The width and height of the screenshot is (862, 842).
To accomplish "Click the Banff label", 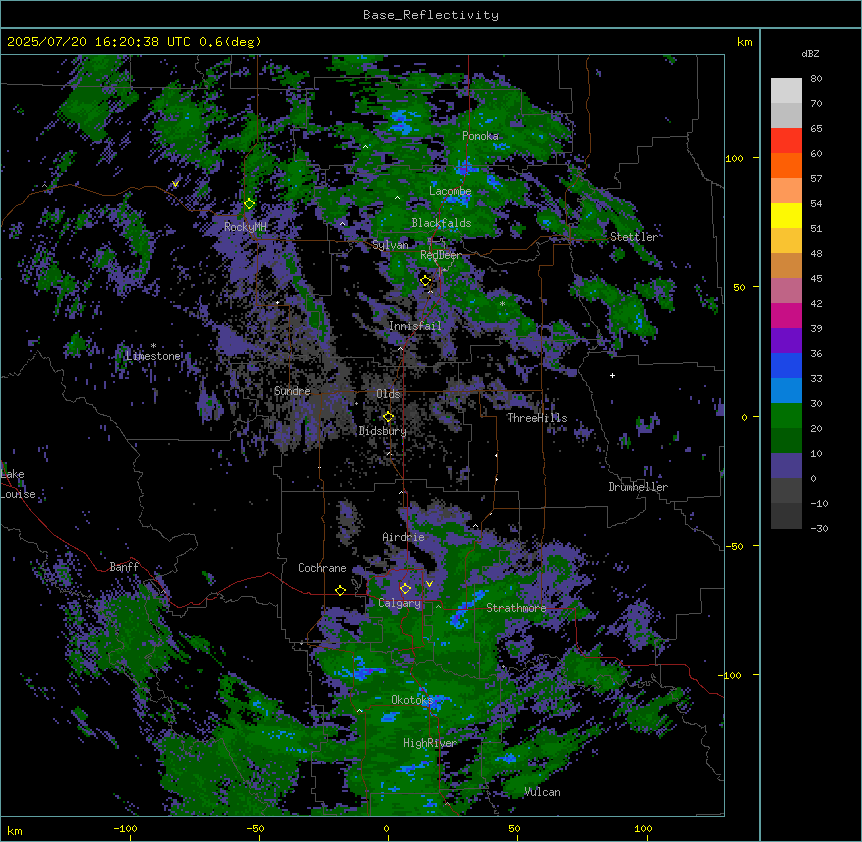I will (x=124, y=567).
